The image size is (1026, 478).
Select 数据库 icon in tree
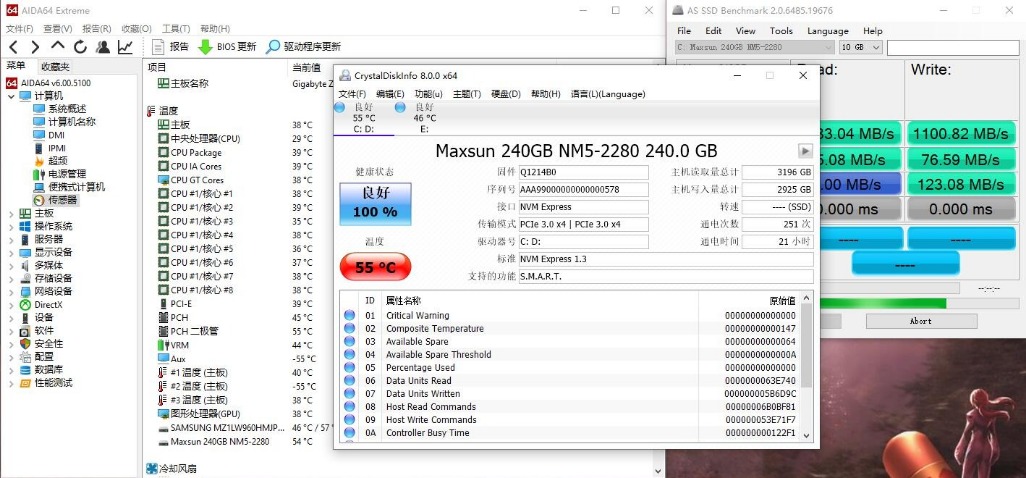(25, 370)
